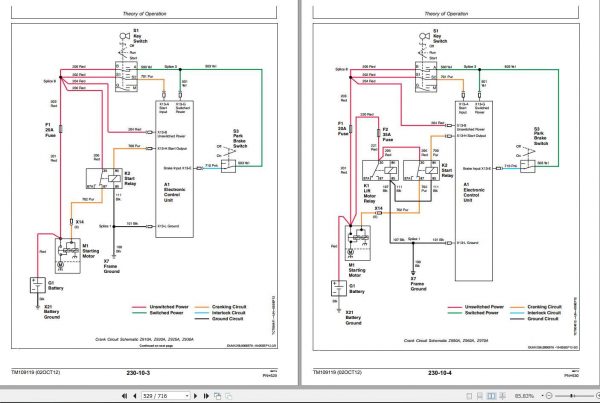Click the left page 230-10-3 schematic

click(144, 186)
